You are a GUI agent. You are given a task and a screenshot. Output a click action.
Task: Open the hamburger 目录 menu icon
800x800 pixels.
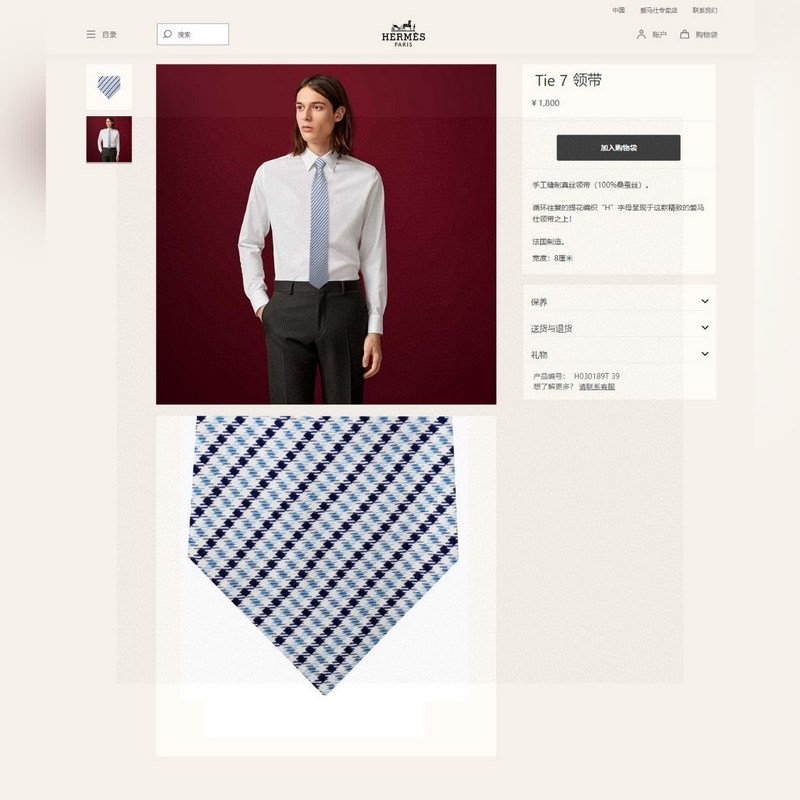pyautogui.click(x=91, y=34)
